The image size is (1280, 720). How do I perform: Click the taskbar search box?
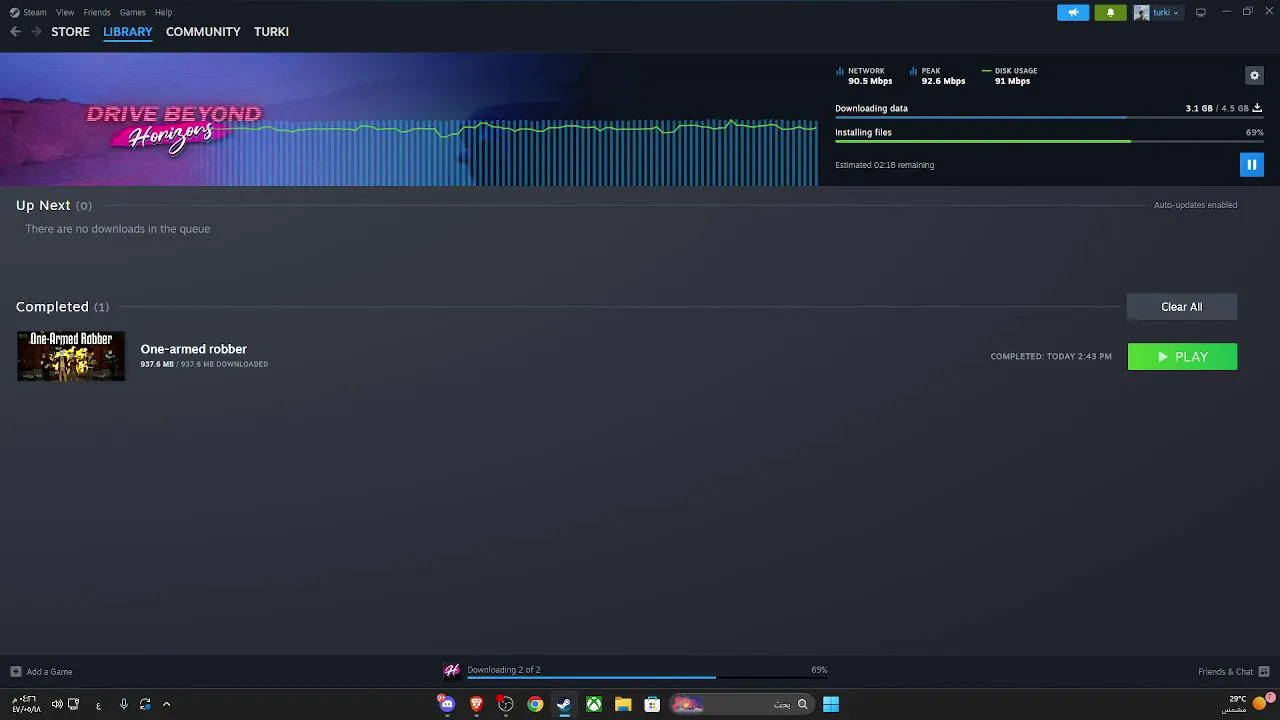[x=741, y=704]
